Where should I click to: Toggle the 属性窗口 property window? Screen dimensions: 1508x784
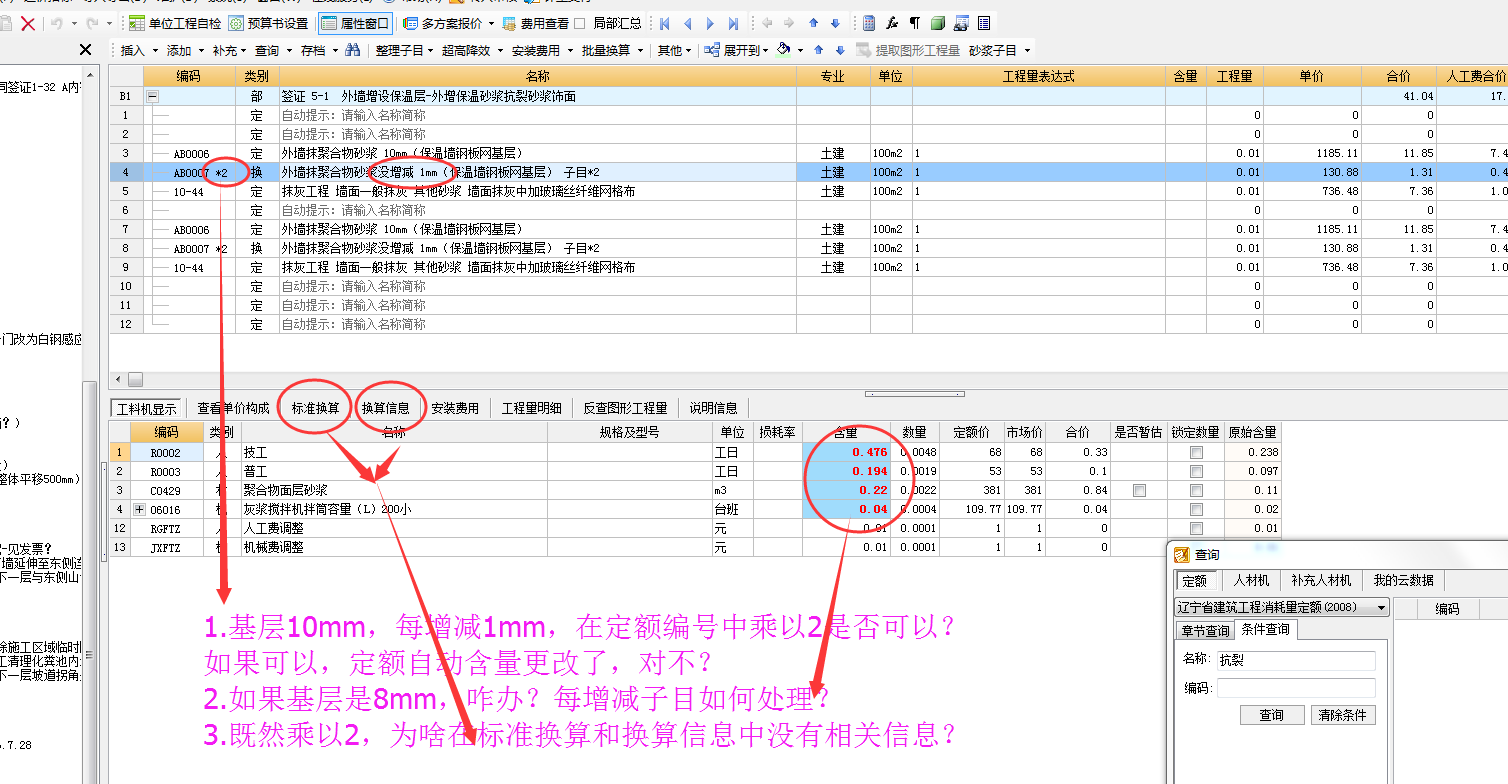355,23
